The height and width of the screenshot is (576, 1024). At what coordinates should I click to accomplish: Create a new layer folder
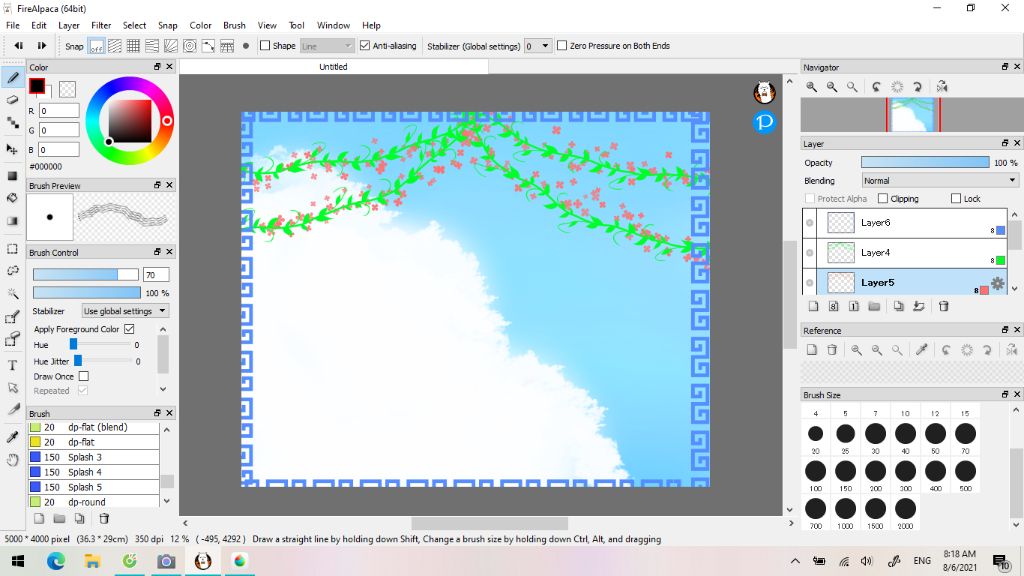(874, 306)
